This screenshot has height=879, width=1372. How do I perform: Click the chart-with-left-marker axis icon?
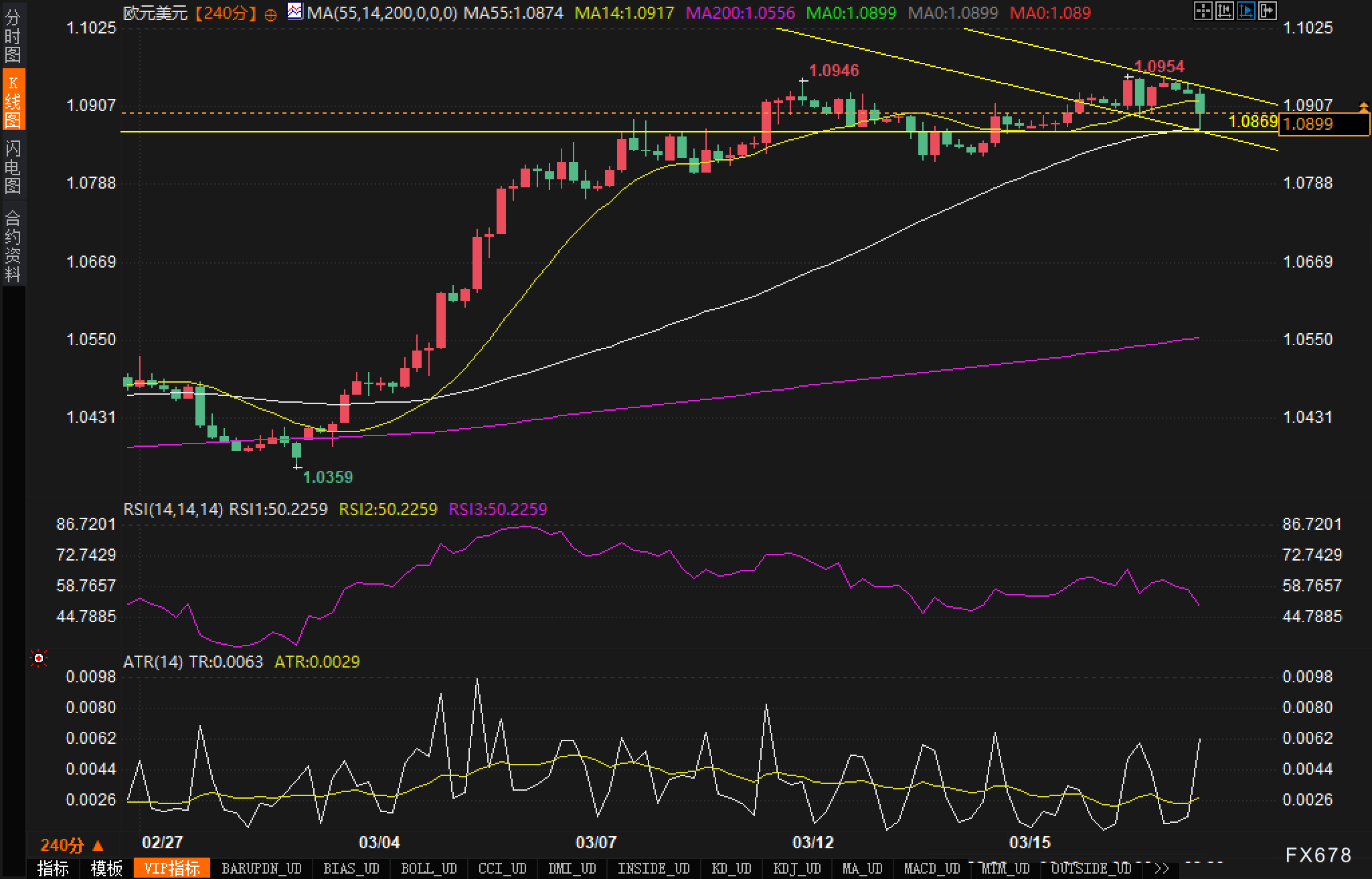(x=1224, y=11)
